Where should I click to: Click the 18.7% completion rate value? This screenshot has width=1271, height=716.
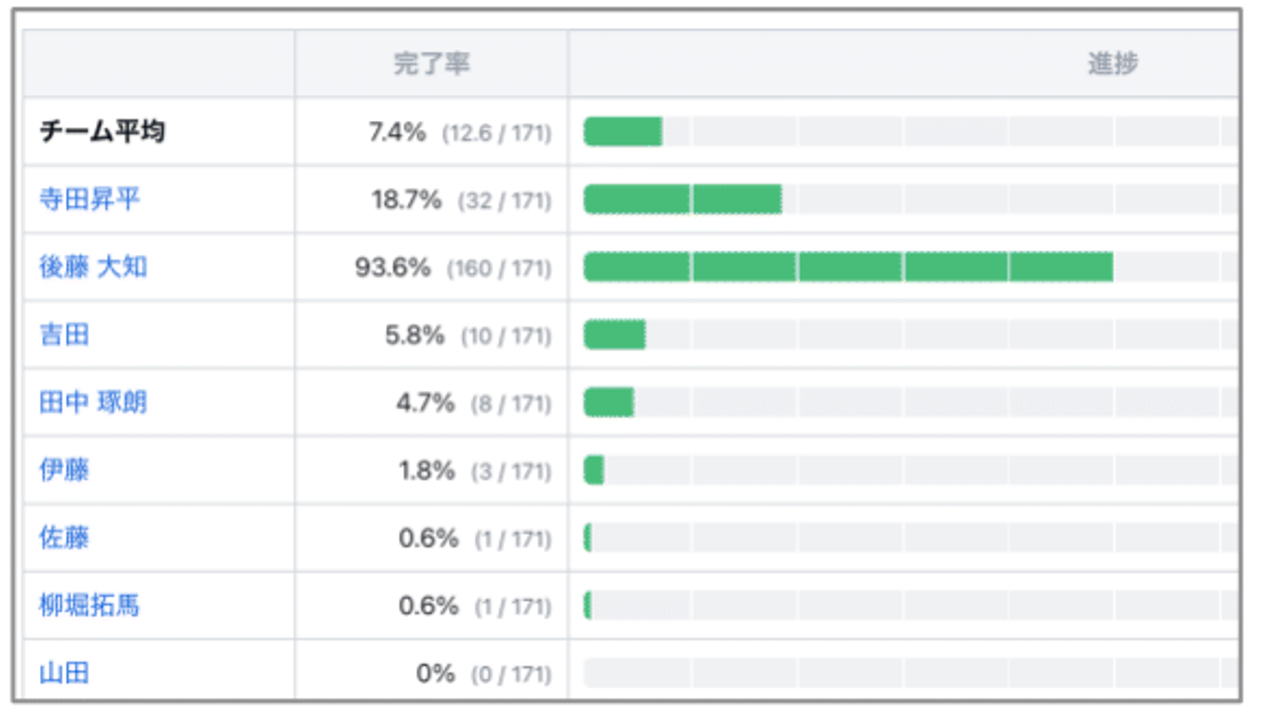click(406, 199)
